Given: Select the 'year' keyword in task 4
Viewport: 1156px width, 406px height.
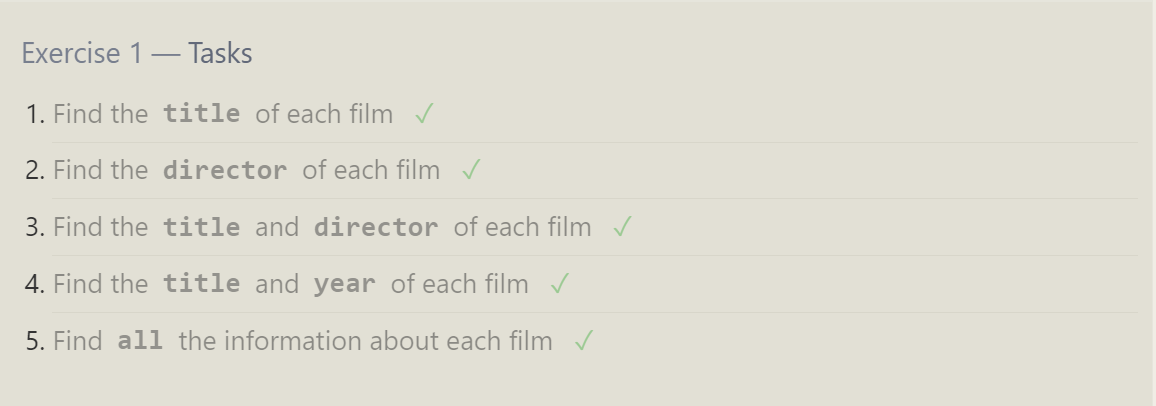Looking at the screenshot, I should click(x=345, y=284).
